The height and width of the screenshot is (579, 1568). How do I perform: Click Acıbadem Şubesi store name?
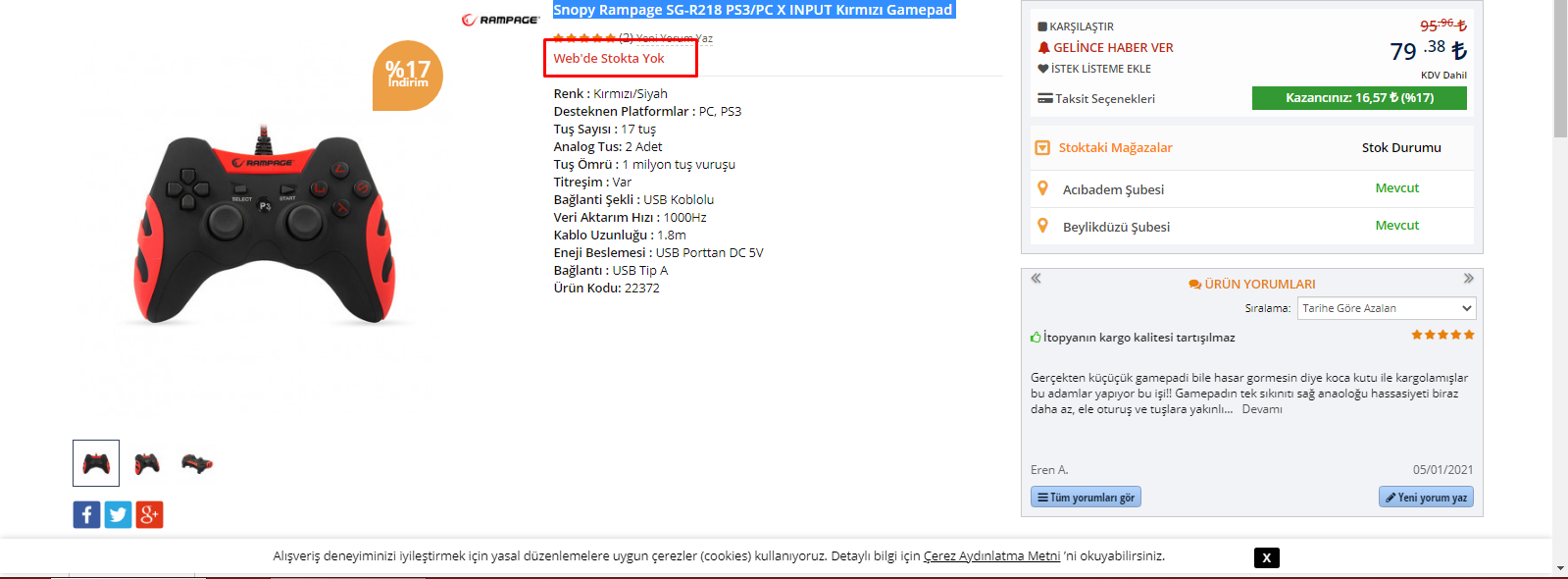tap(1113, 189)
